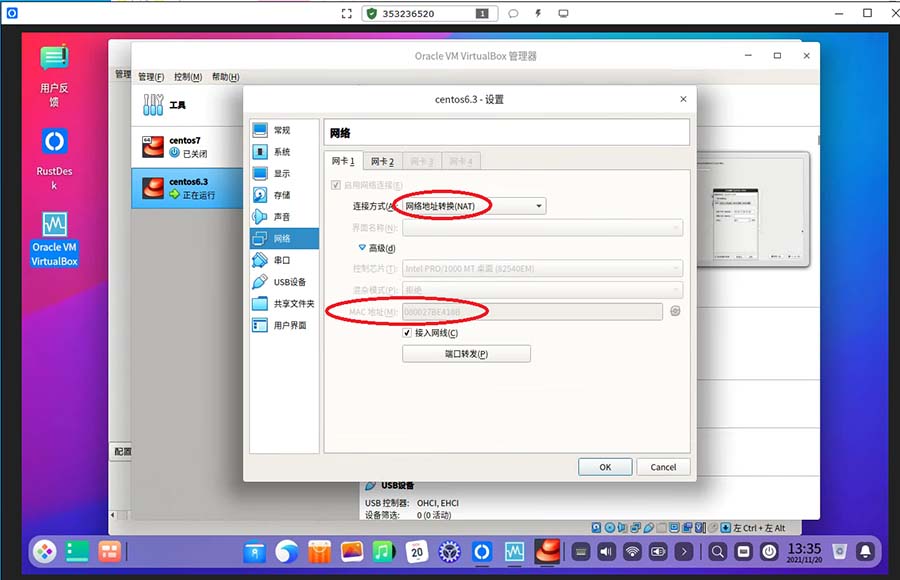Open the chat bubble icon in remote toolbar
Screen dimensions: 900x580
(x=513, y=13)
